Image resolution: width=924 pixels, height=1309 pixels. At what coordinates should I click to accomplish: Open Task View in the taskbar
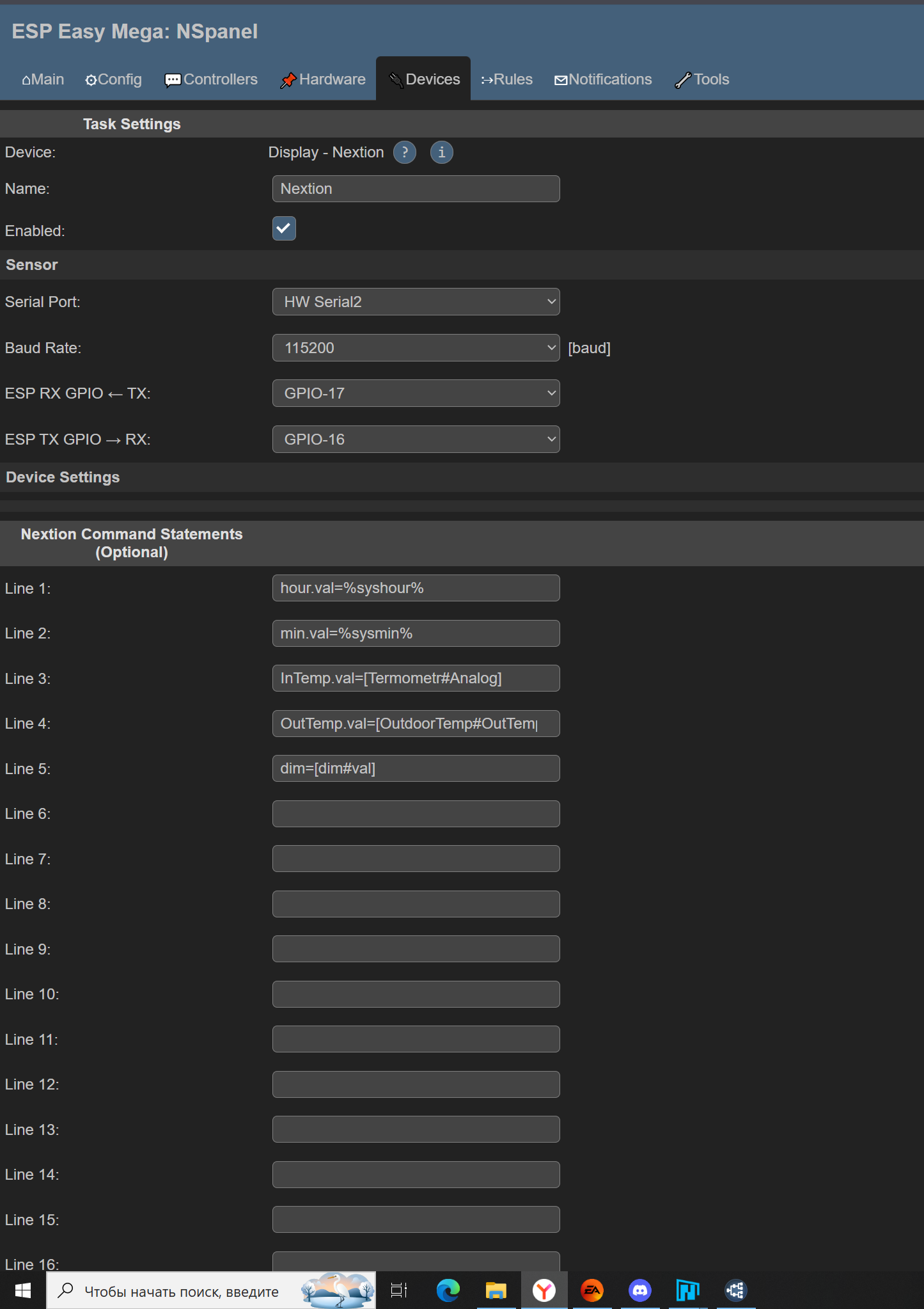pos(399,1290)
